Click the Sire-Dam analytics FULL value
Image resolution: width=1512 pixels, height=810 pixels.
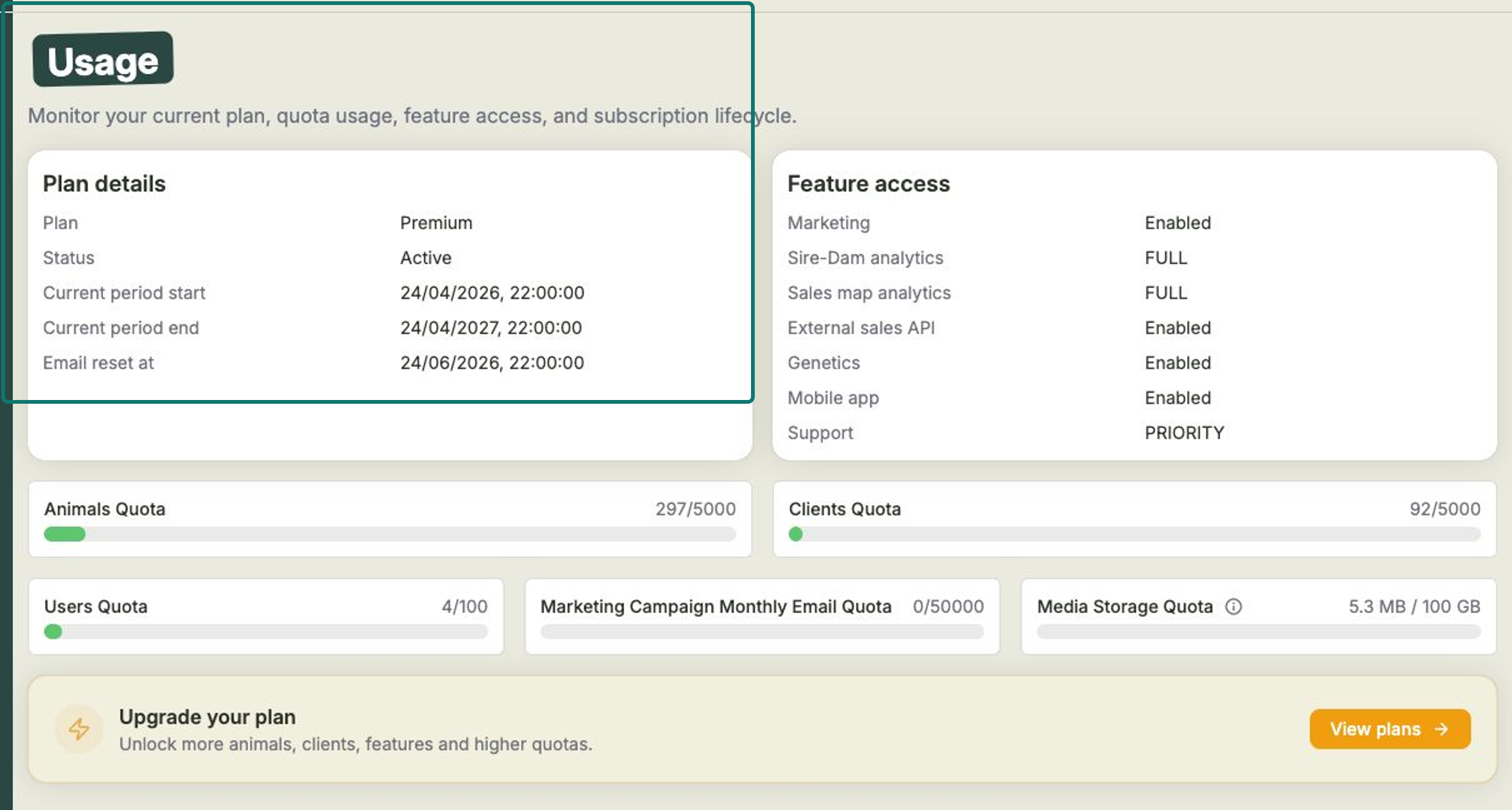point(1166,258)
